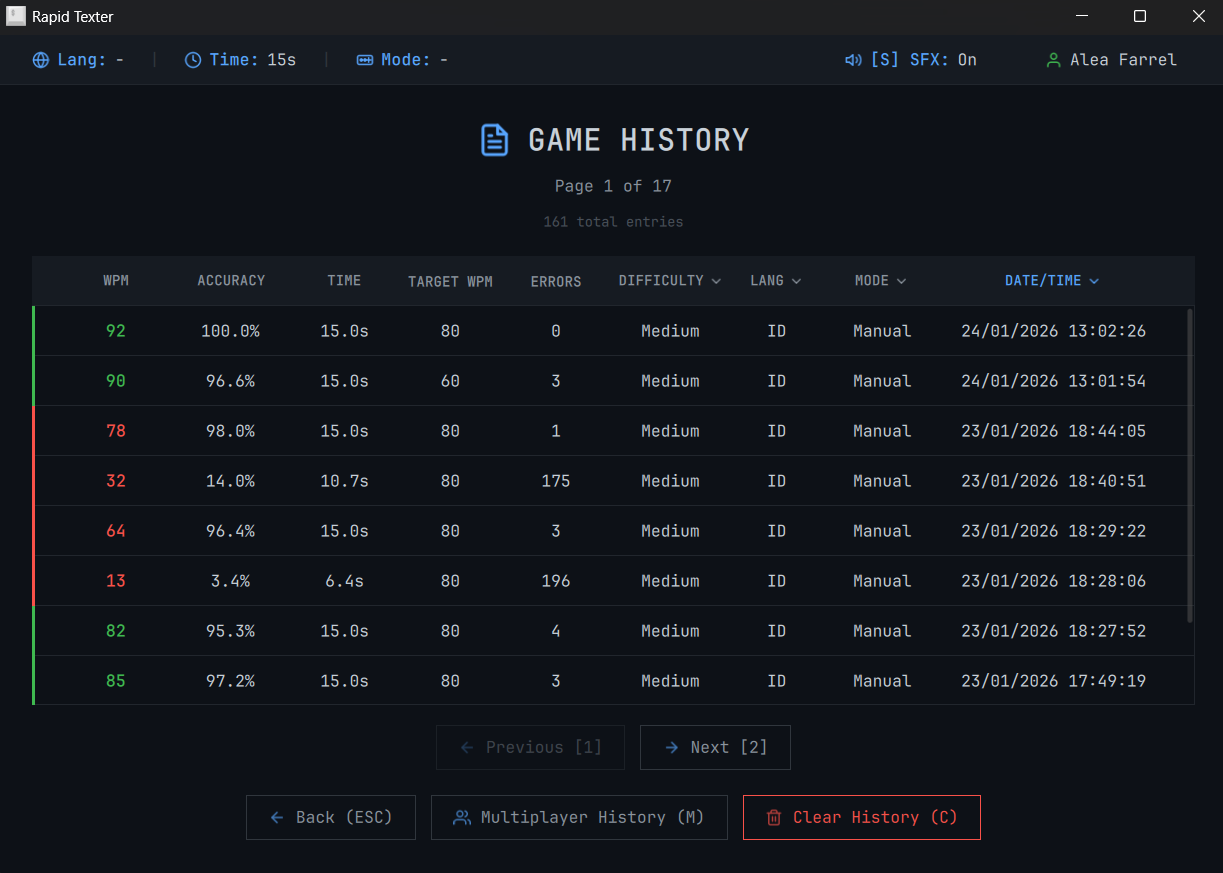
Task: Click the date 23/01/2026 18:27:52
Action: (x=1053, y=631)
